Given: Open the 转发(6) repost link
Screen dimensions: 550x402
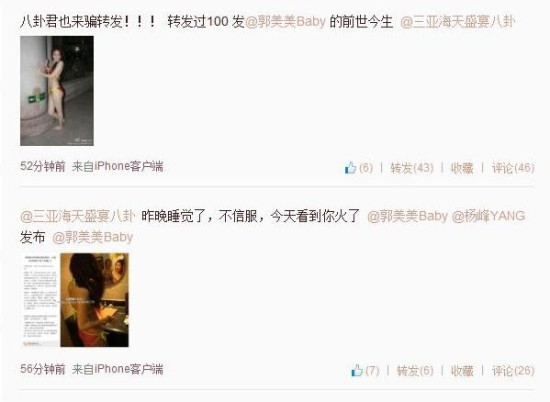Looking at the screenshot, I should [x=415, y=371].
